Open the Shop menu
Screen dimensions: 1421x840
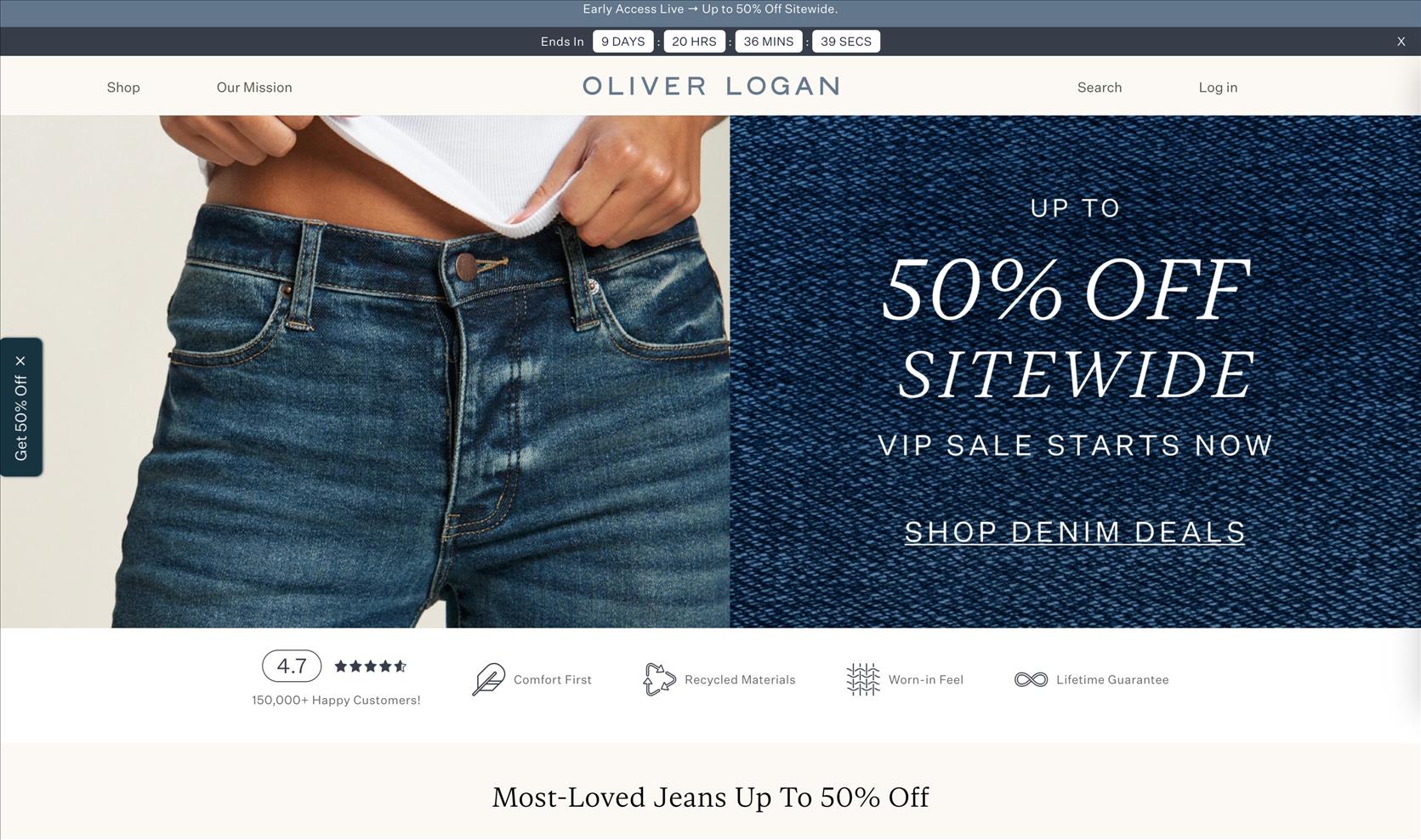coord(123,88)
